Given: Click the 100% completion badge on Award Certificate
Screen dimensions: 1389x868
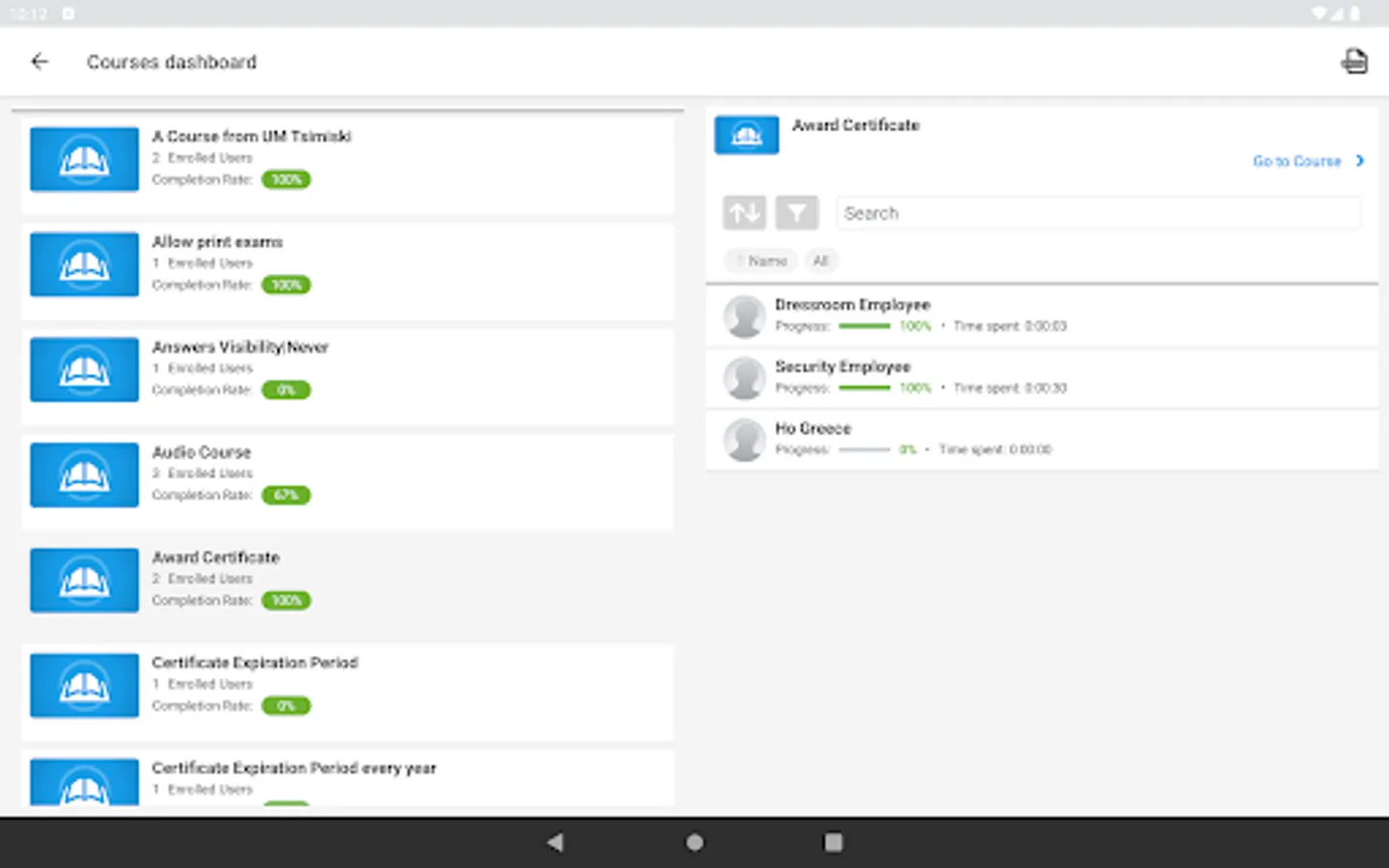Looking at the screenshot, I should [x=286, y=600].
